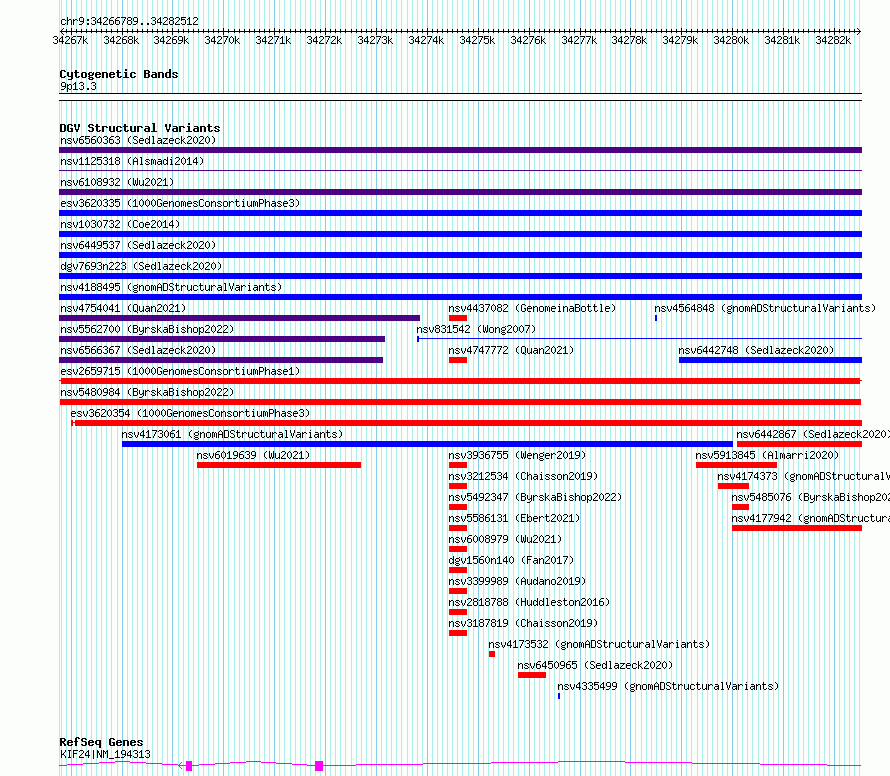Open the nsv5913845 (Almarri2020) label
This screenshot has height=776, width=890.
click(x=767, y=455)
